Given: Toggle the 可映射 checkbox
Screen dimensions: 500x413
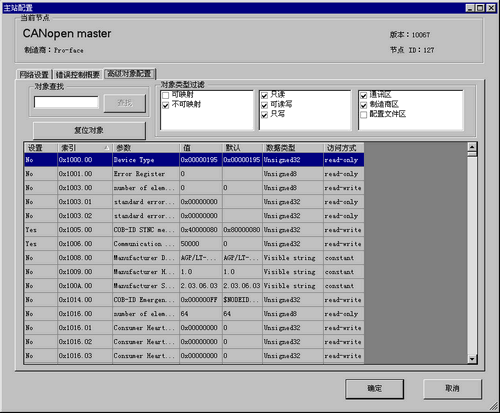Looking at the screenshot, I should click(x=165, y=95).
